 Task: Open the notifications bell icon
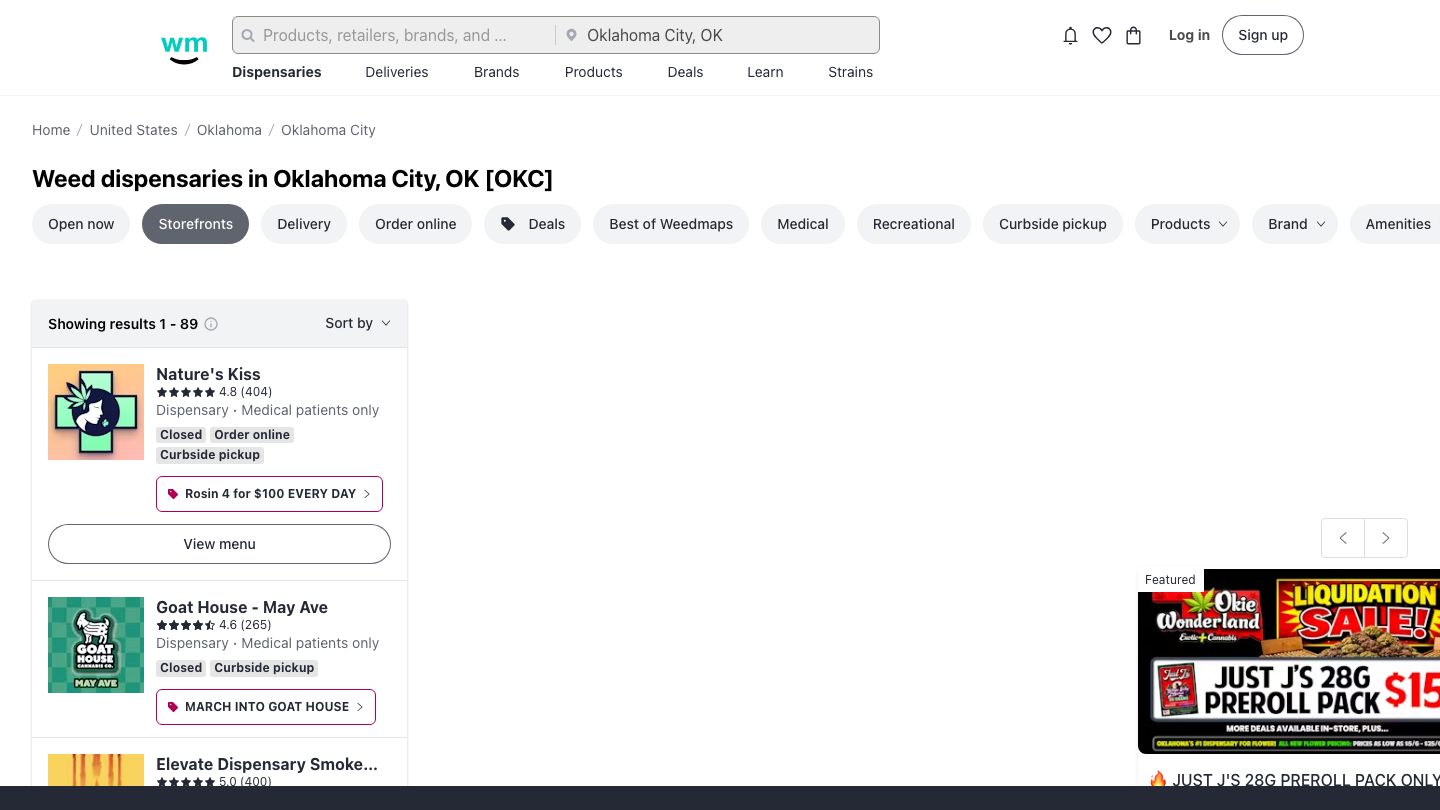tap(1070, 36)
